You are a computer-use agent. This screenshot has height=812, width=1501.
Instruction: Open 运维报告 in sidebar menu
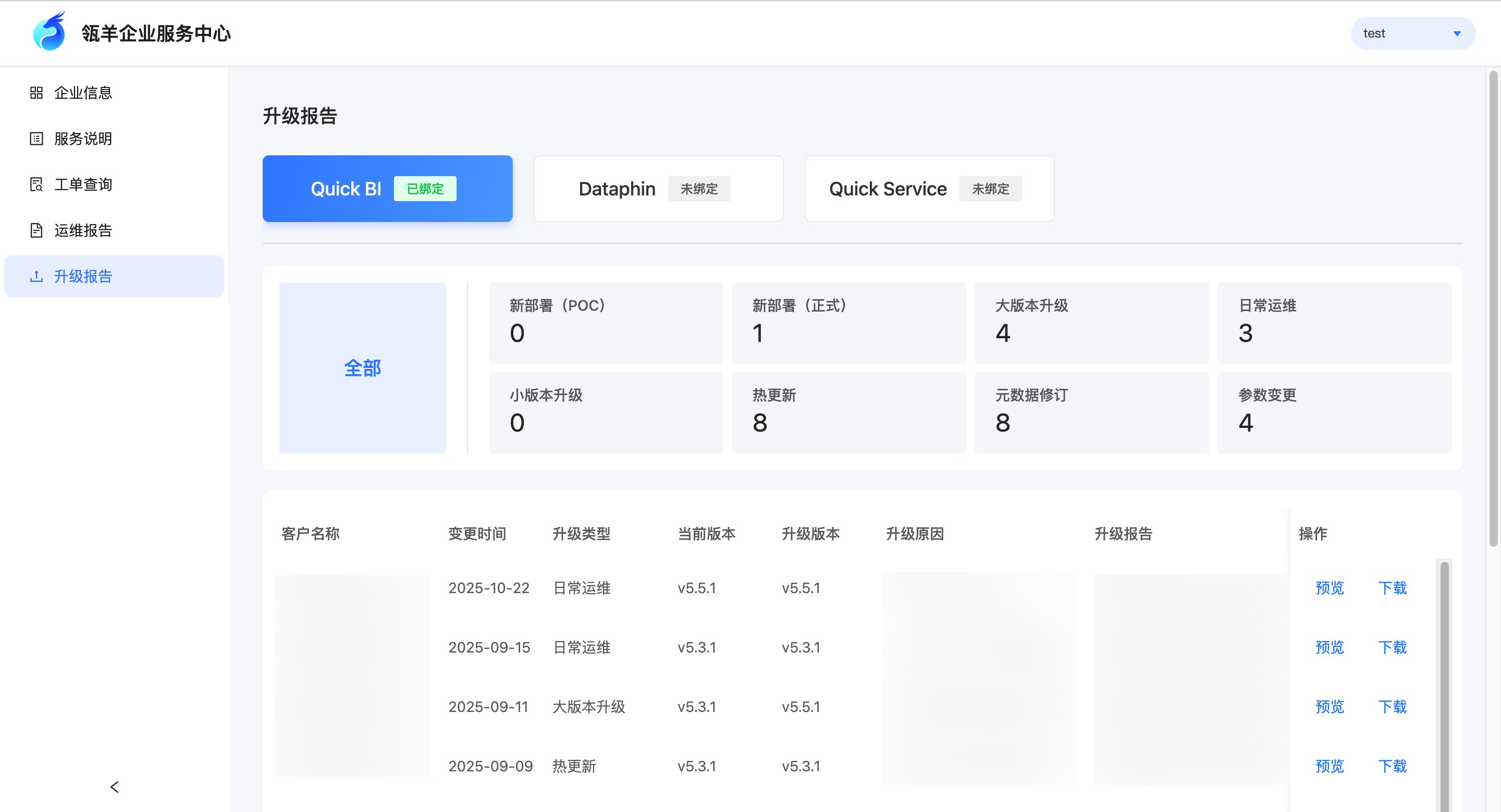[83, 231]
